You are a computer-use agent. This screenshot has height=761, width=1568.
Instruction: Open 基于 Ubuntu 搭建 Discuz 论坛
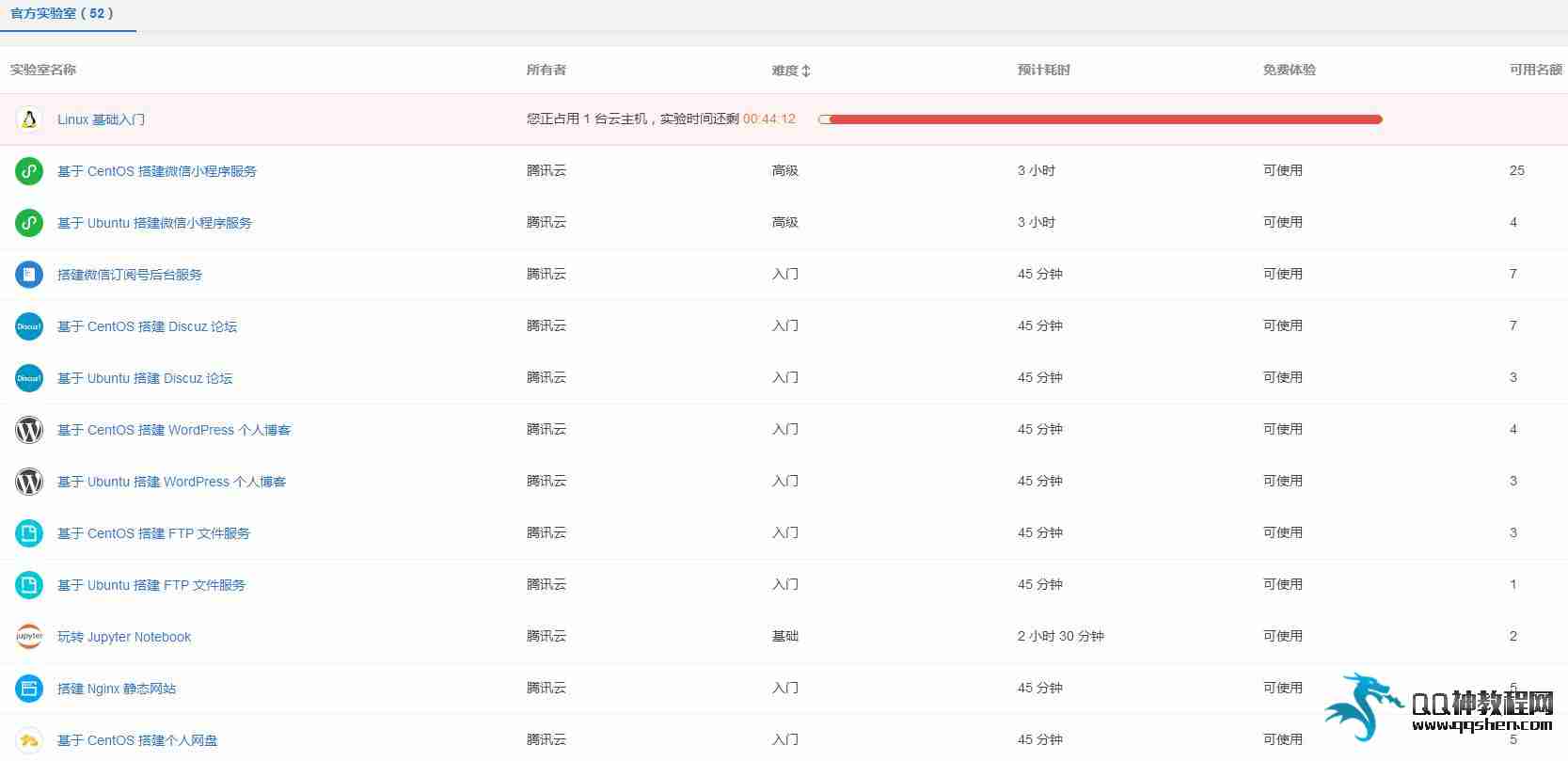pyautogui.click(x=145, y=378)
